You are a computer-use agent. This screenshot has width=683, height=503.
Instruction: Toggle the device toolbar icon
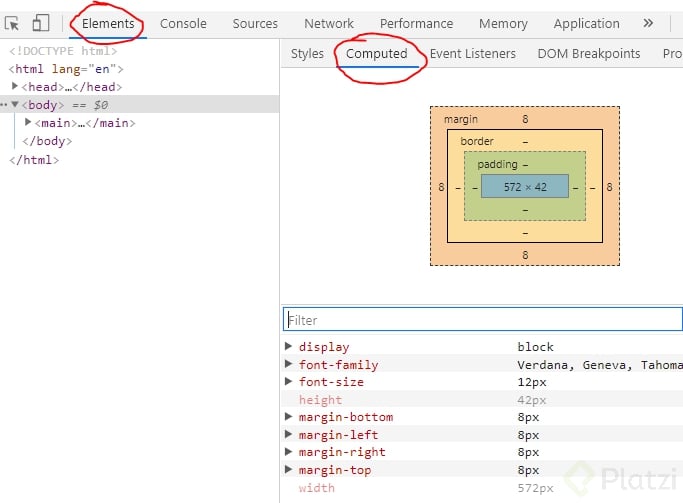pyautogui.click(x=41, y=23)
